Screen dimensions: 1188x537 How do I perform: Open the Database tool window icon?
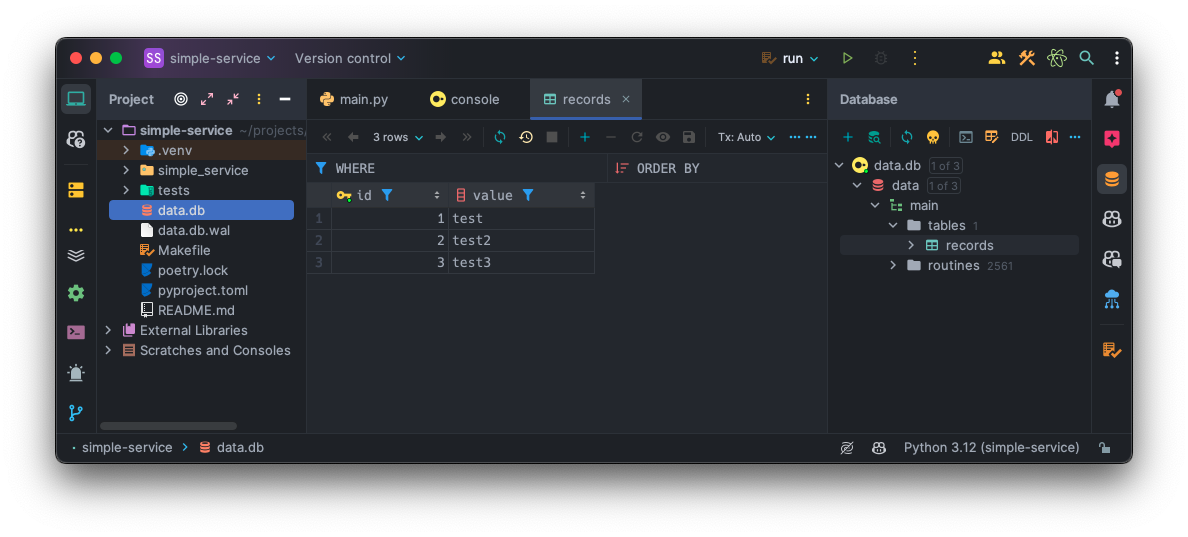(1111, 180)
